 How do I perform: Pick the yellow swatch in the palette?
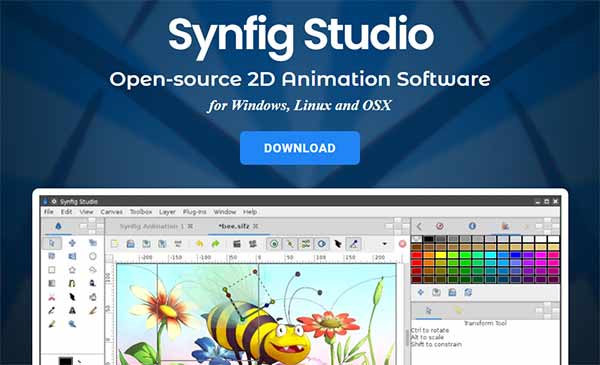[441, 255]
